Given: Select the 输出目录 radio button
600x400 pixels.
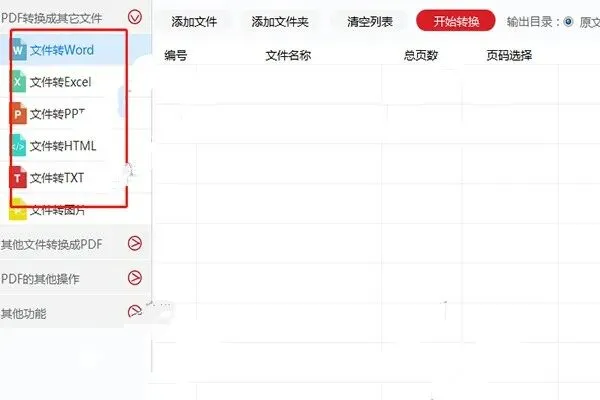Looking at the screenshot, I should (568, 22).
